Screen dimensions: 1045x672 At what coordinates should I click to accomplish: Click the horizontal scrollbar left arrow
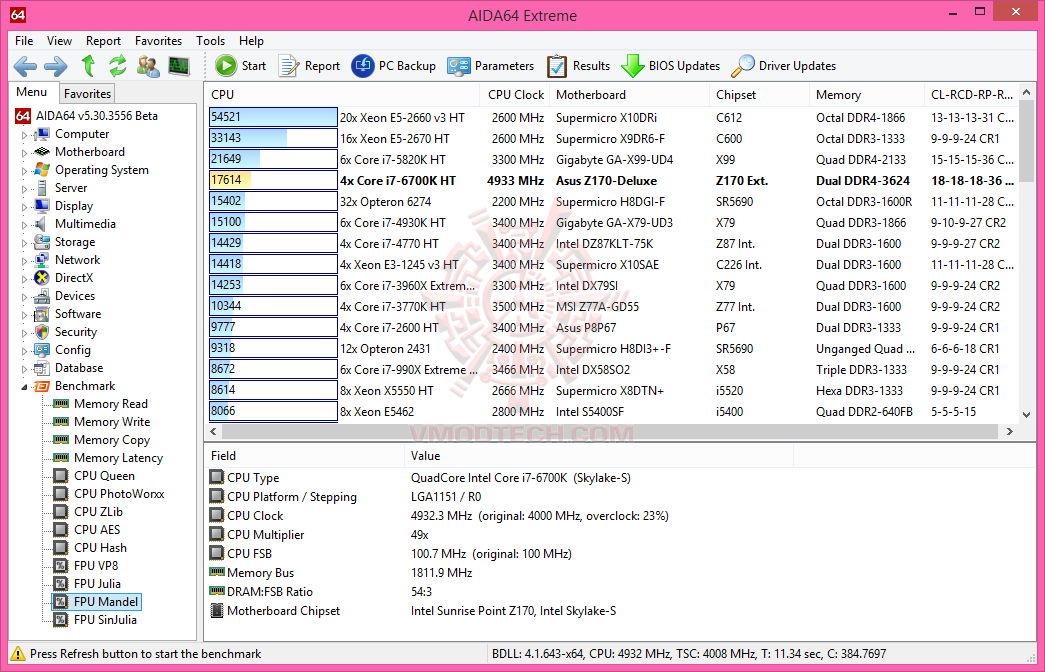pos(213,431)
